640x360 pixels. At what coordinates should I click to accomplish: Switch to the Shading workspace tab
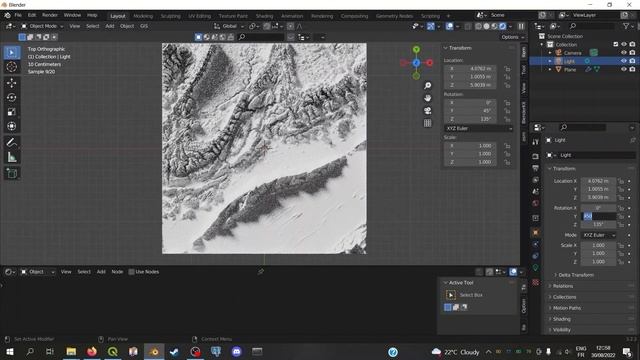tap(264, 16)
